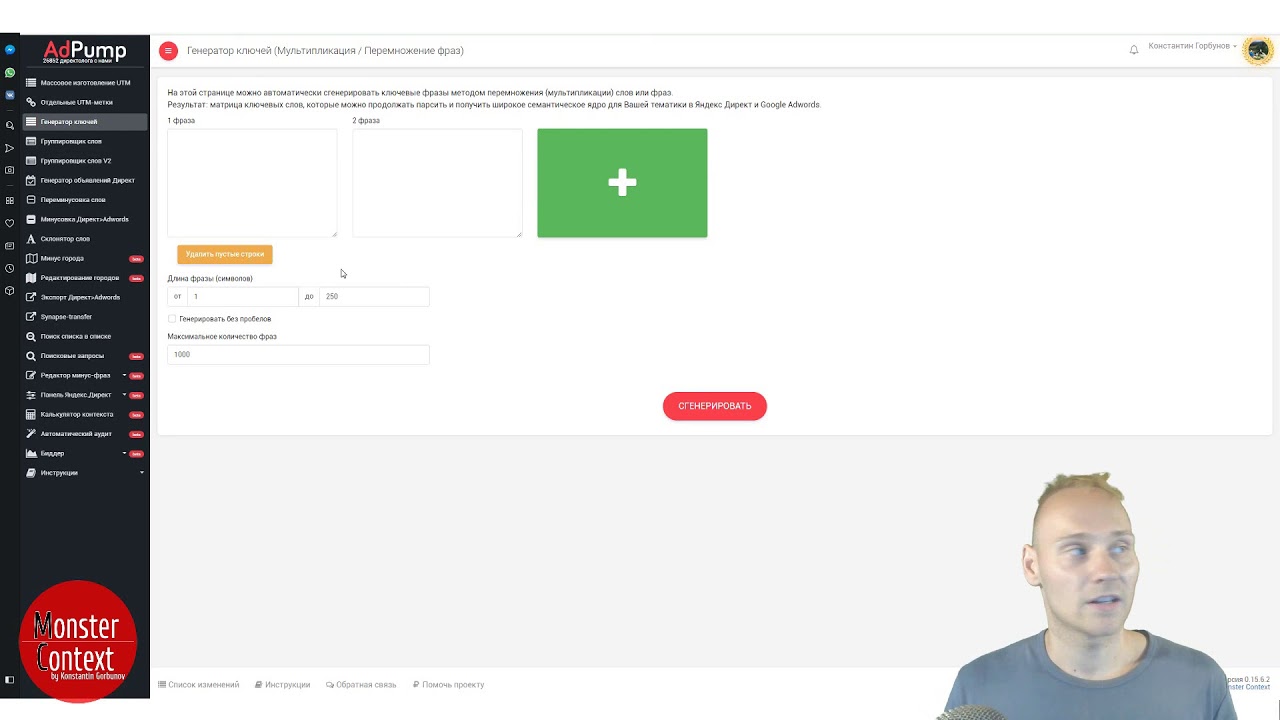Image resolution: width=1280 pixels, height=720 pixels.
Task: Open the notifications bell
Action: click(x=1134, y=50)
